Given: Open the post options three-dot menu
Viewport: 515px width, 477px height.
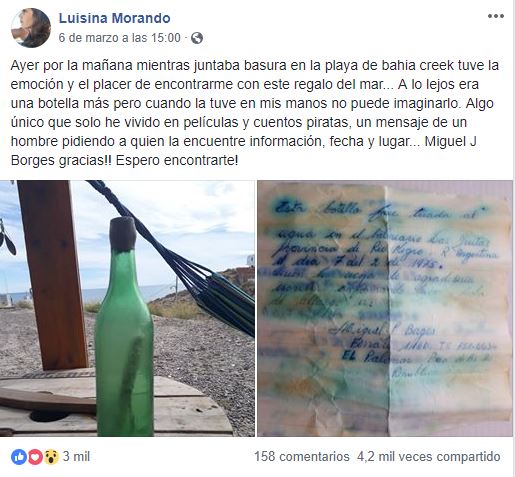Looking at the screenshot, I should pos(496,16).
